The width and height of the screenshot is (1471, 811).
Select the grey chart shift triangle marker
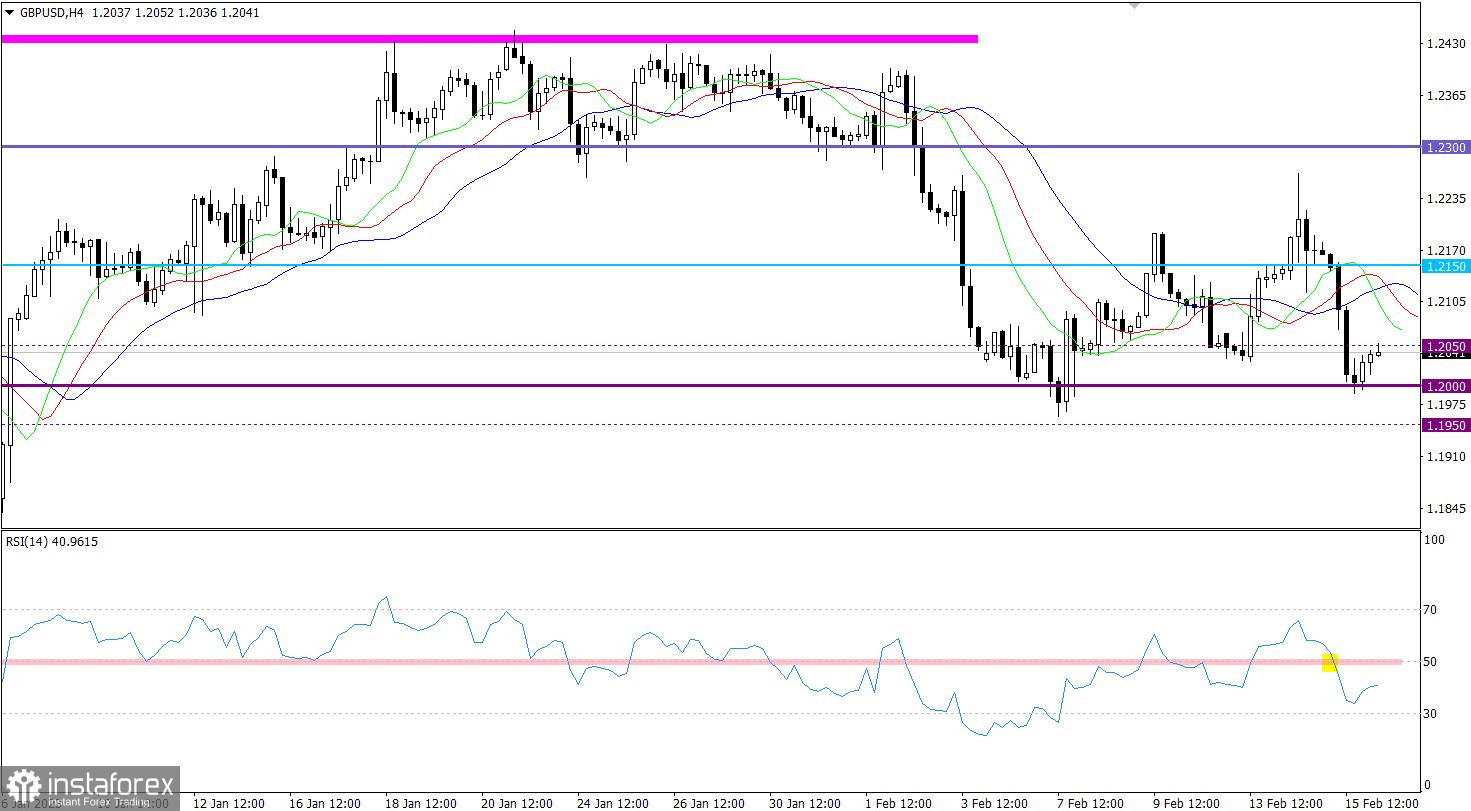(x=1134, y=6)
